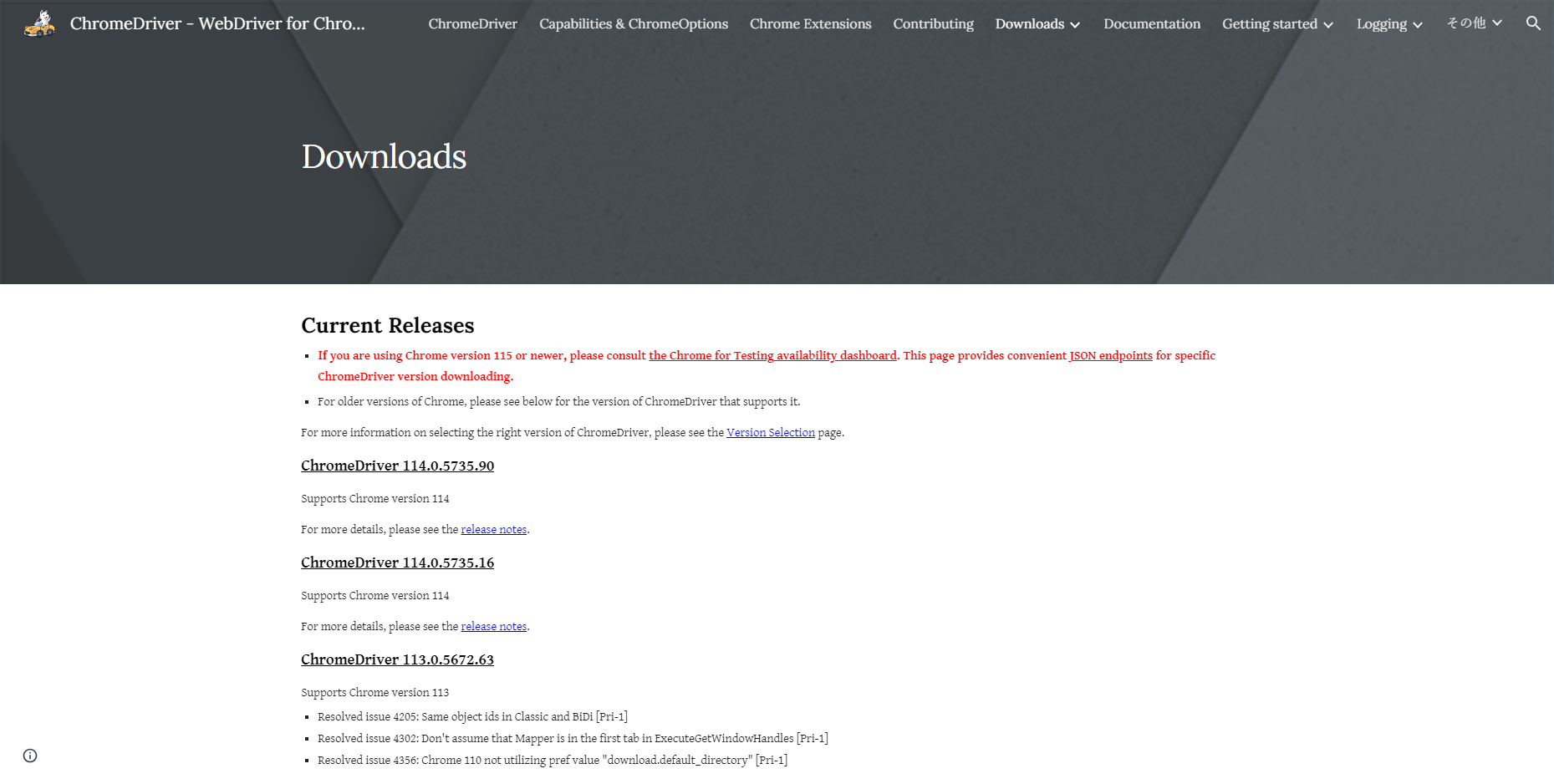Click release notes under ChromeDriver 114.0.5735.90

tap(493, 529)
